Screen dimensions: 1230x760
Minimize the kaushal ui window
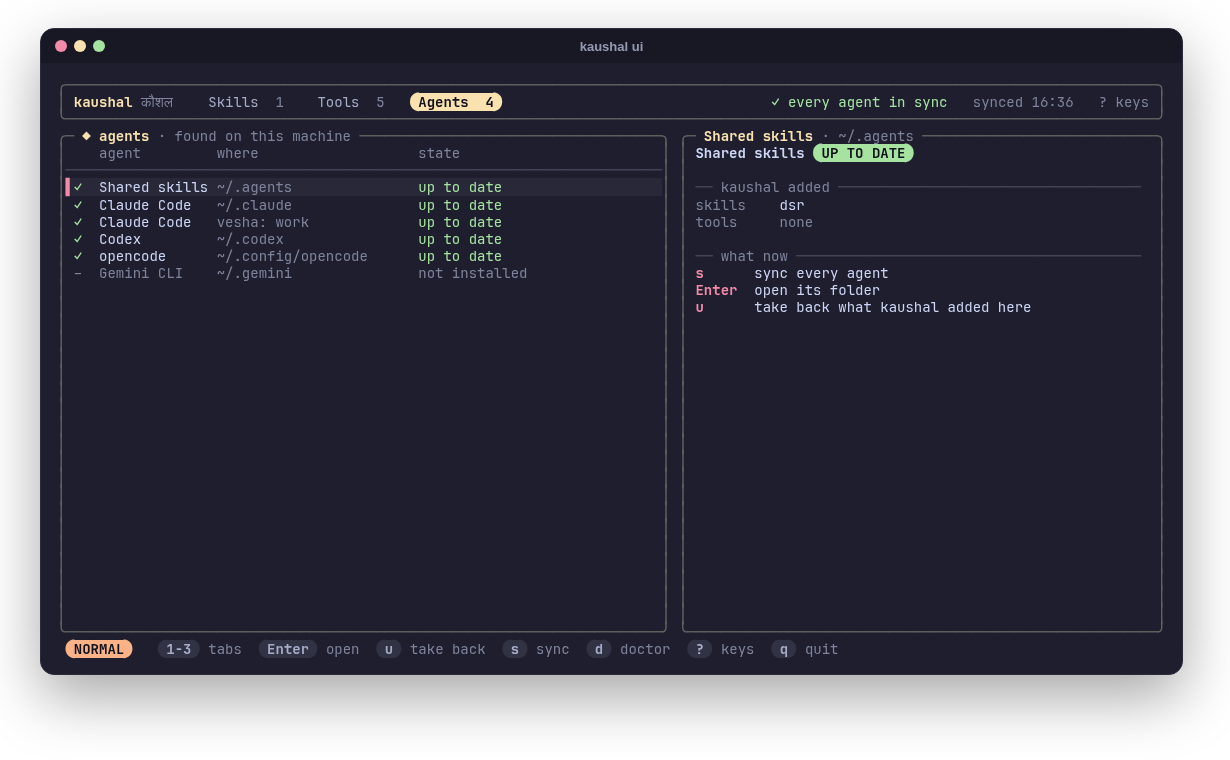[80, 46]
